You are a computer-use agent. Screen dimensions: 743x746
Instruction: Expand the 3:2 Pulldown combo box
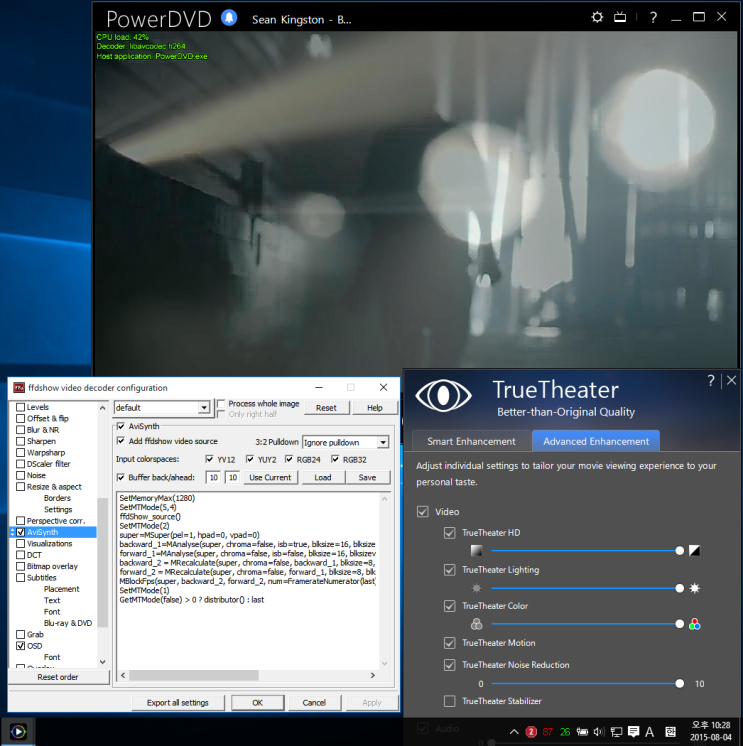pos(345,442)
